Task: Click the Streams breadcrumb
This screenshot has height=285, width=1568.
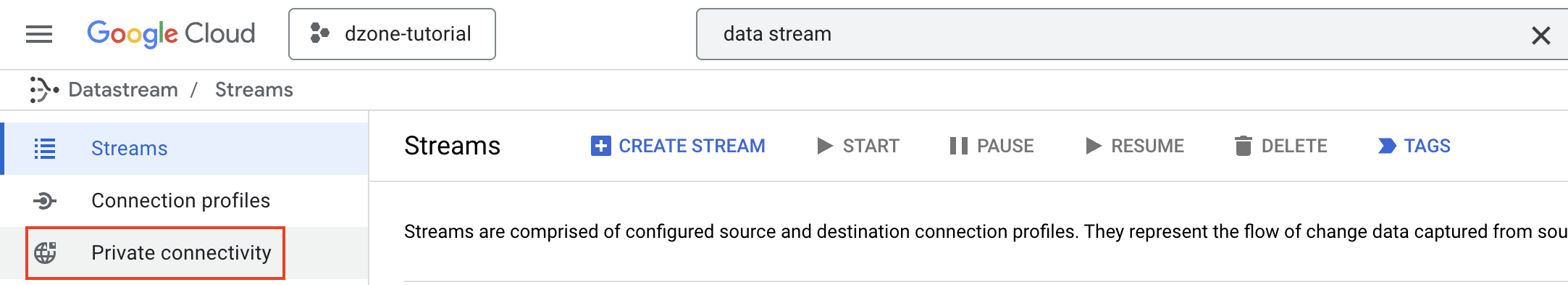Action: click(254, 90)
